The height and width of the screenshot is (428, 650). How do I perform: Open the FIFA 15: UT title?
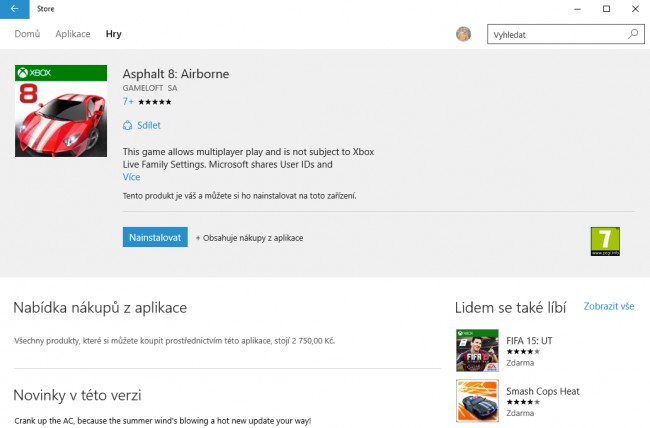point(529,341)
